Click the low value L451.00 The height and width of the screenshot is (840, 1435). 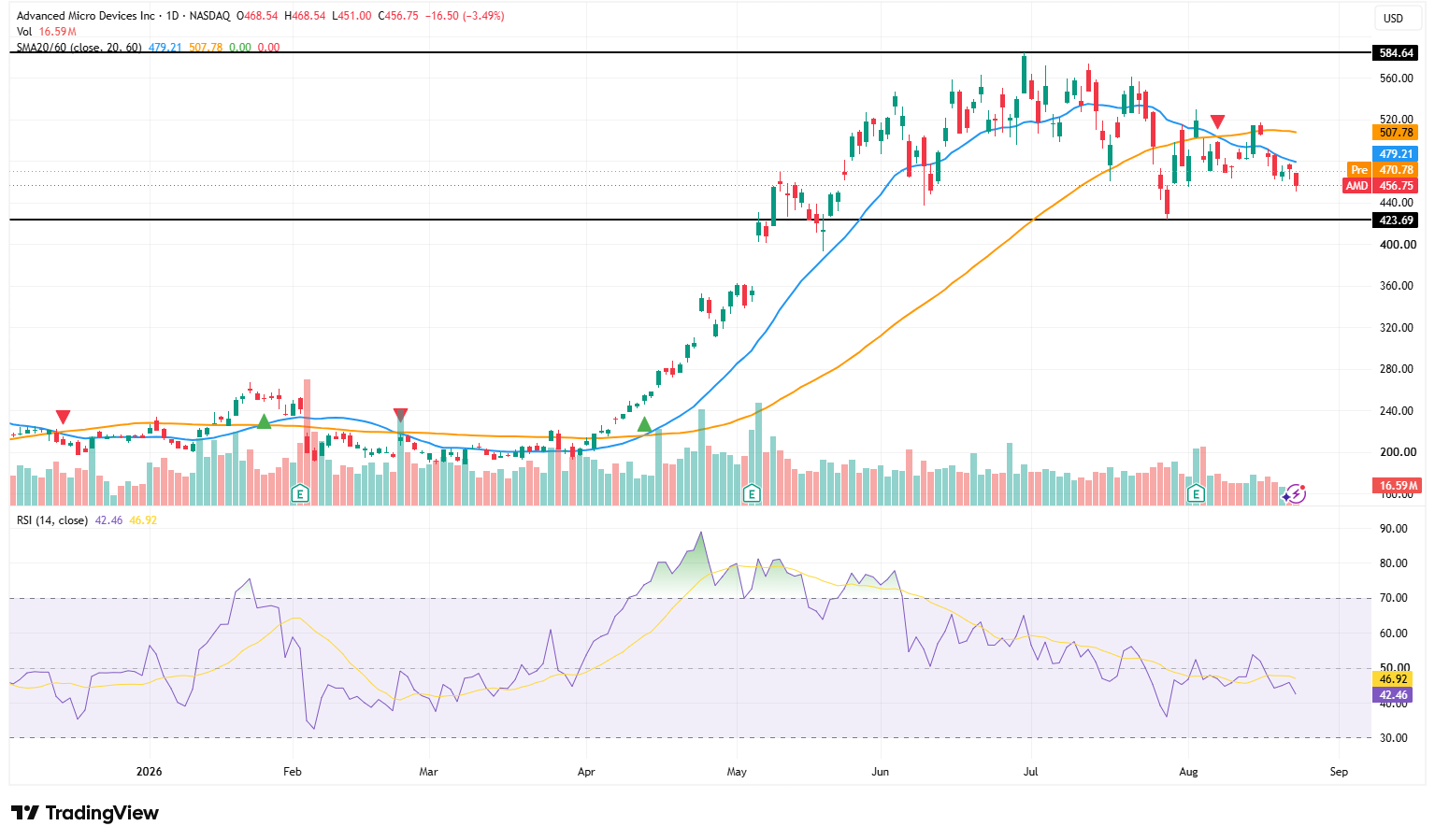click(x=352, y=16)
